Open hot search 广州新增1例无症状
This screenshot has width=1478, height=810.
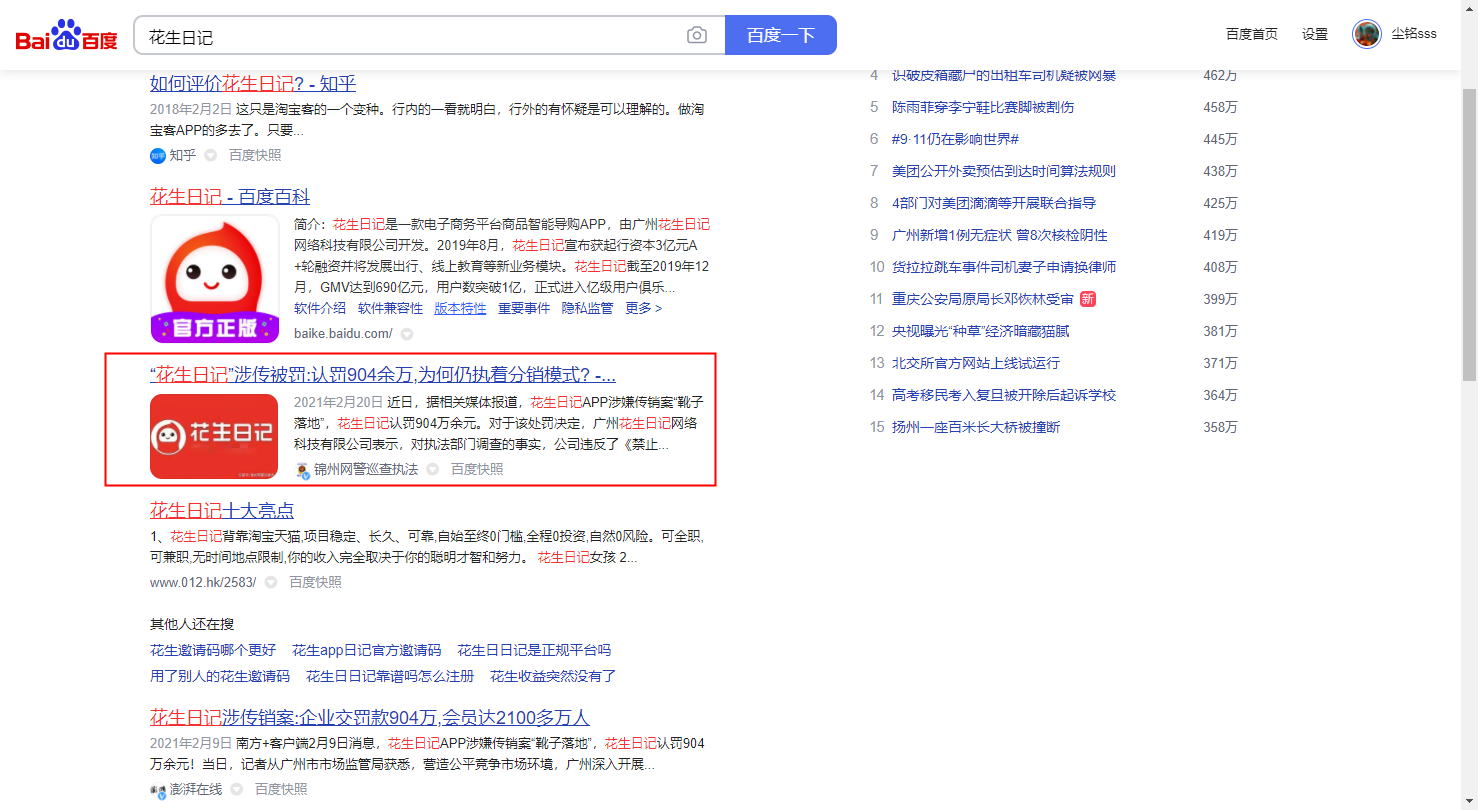click(x=1000, y=235)
